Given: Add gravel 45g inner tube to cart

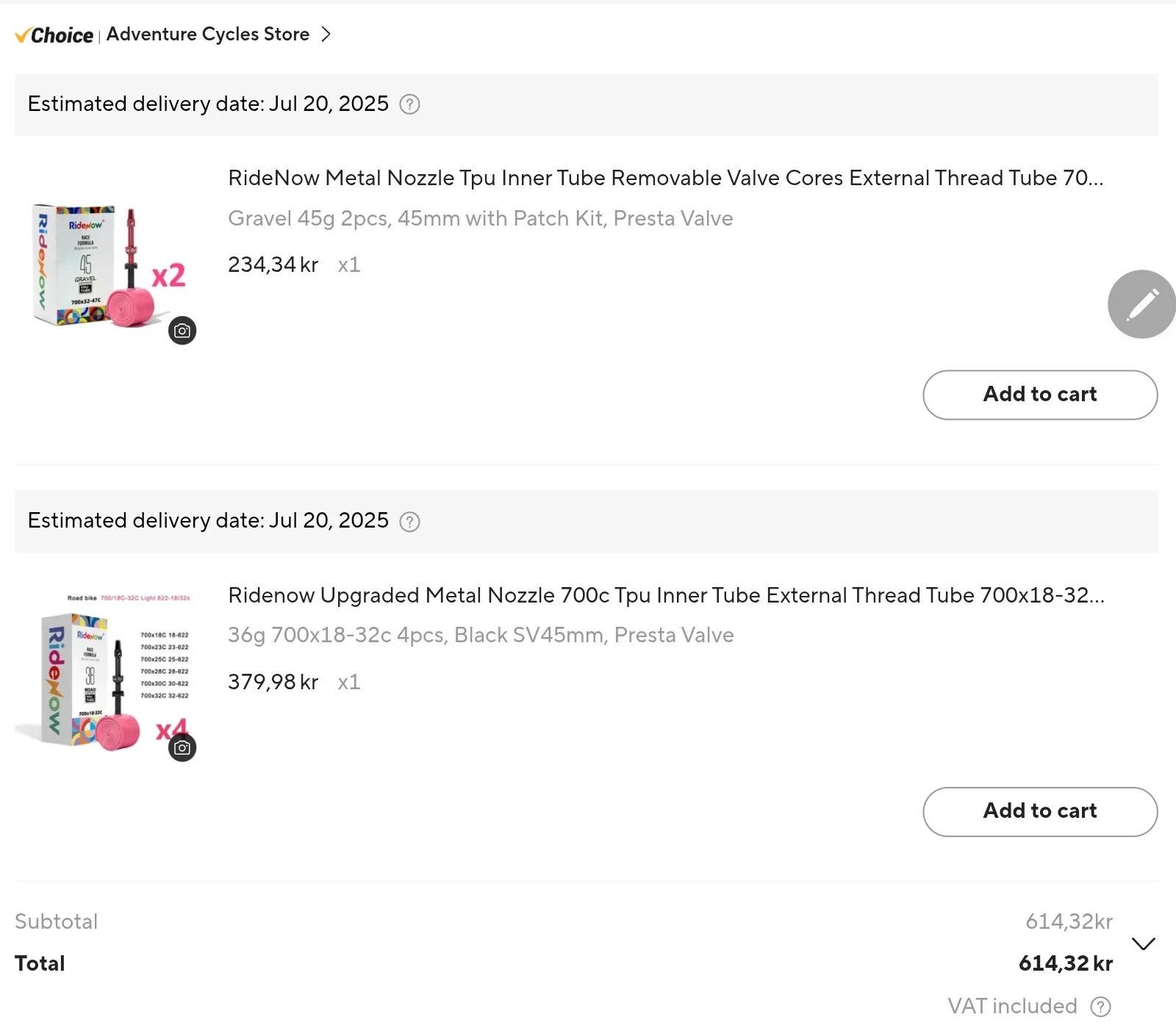Looking at the screenshot, I should (x=1039, y=395).
